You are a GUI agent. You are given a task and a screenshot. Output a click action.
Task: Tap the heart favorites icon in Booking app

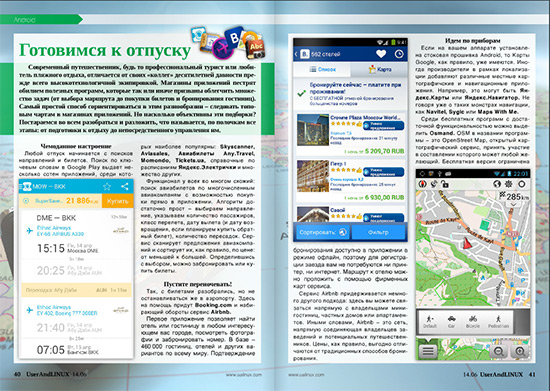coord(381,54)
